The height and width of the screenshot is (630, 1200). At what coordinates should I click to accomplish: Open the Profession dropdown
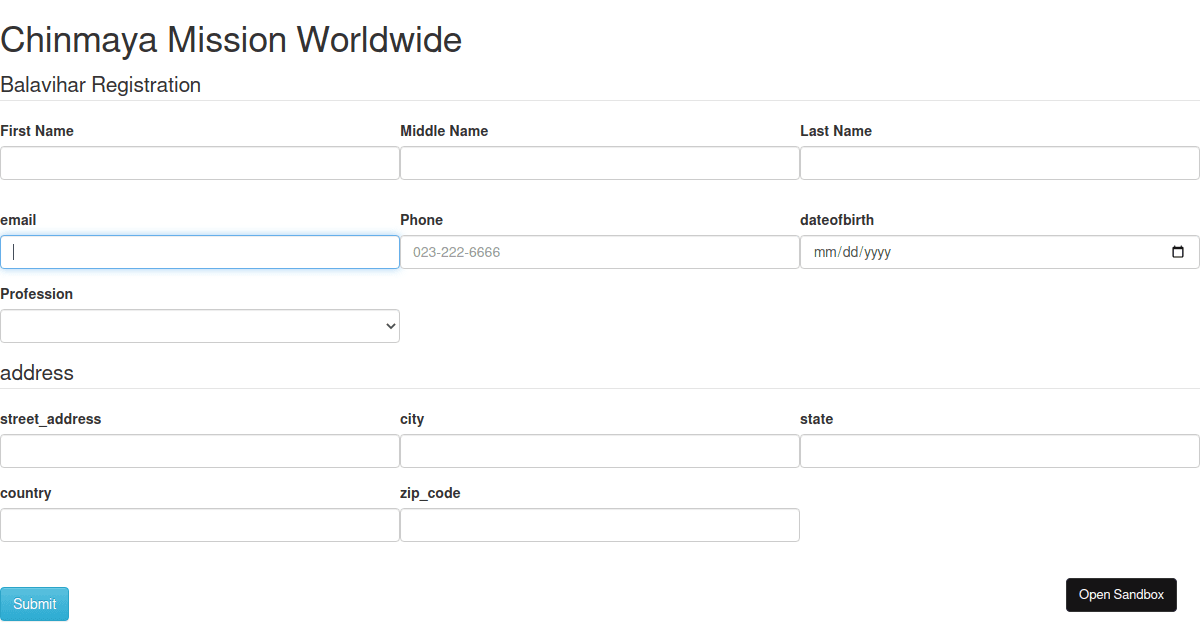(200, 326)
